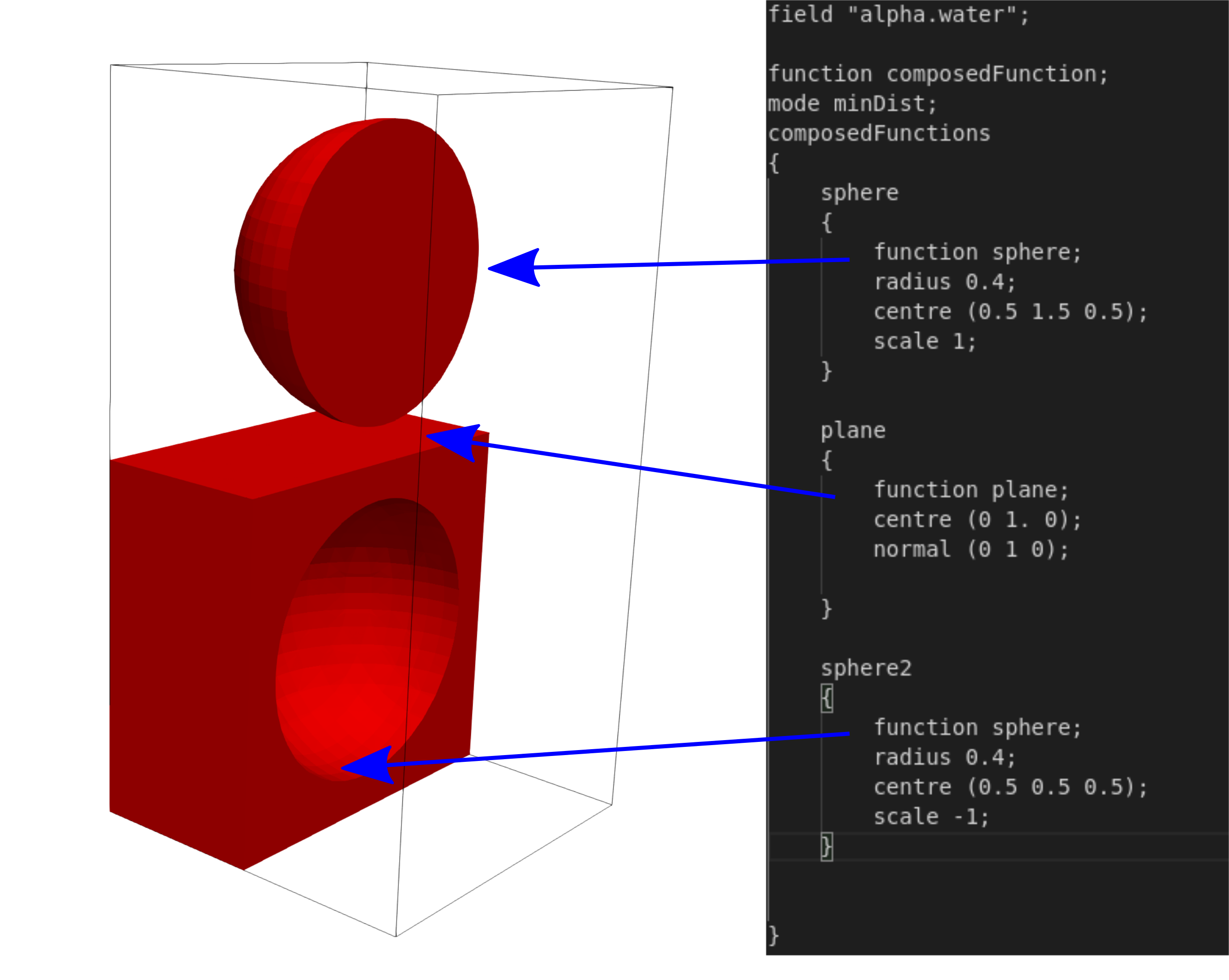Select the 'mode minDist;' line
The width and height of the screenshot is (1229, 980).
click(852, 104)
